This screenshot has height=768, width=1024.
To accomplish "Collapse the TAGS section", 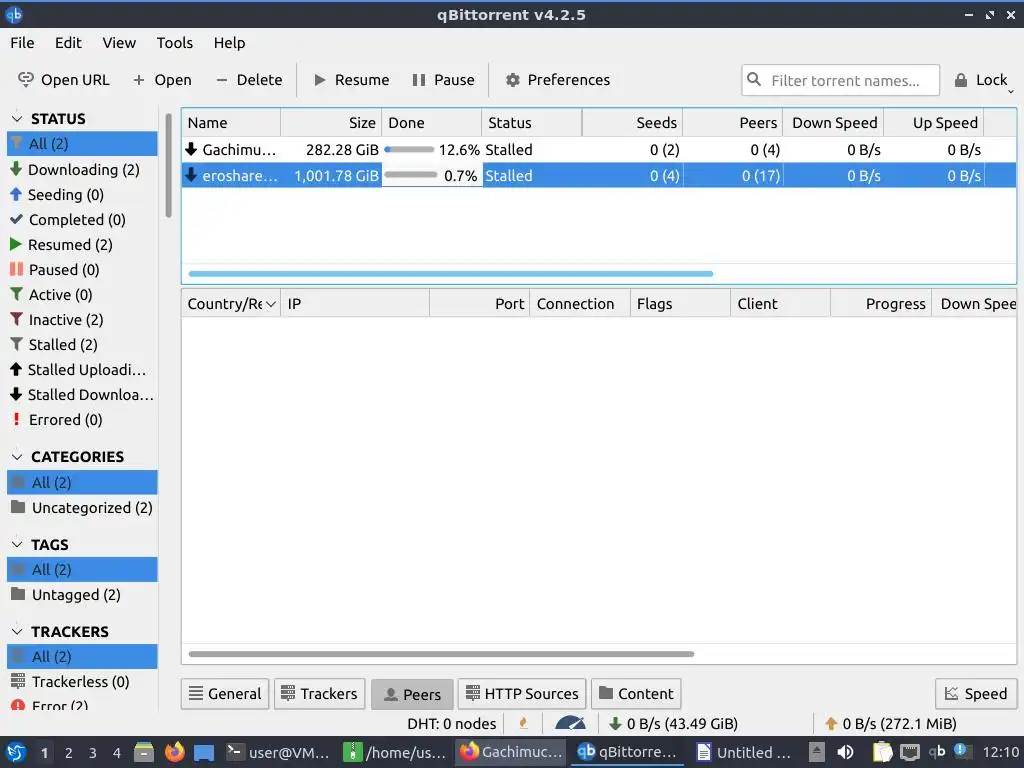I will tap(17, 544).
